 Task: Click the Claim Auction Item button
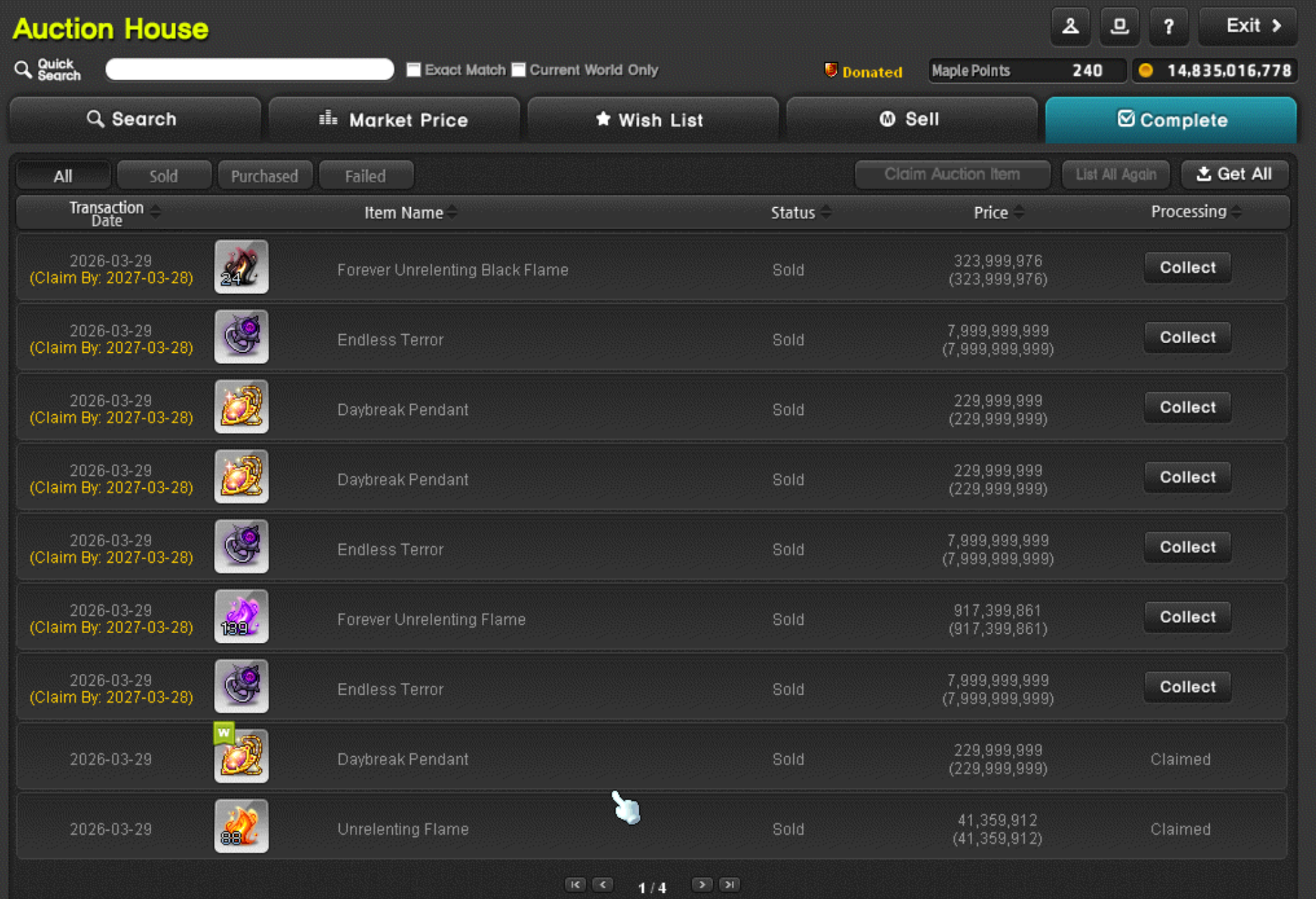click(952, 174)
